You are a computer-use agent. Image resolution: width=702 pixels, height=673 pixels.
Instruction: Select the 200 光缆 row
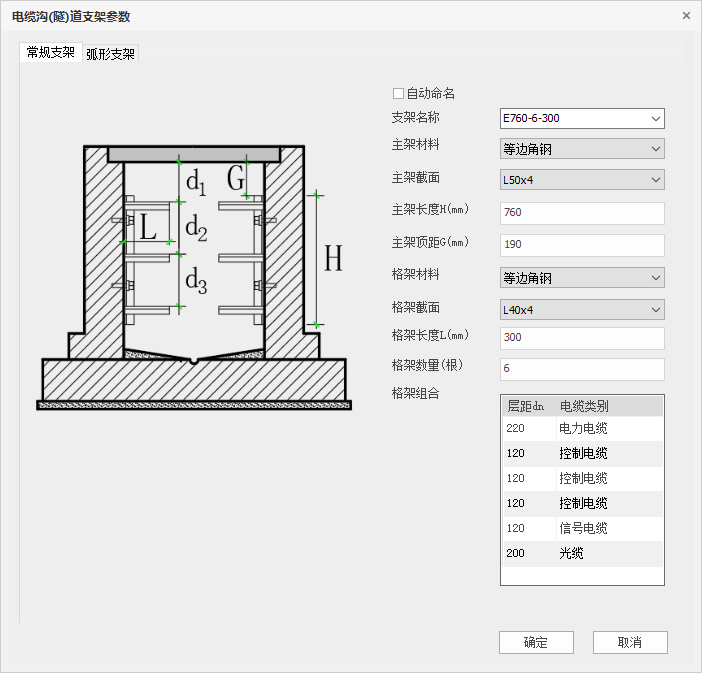point(582,553)
